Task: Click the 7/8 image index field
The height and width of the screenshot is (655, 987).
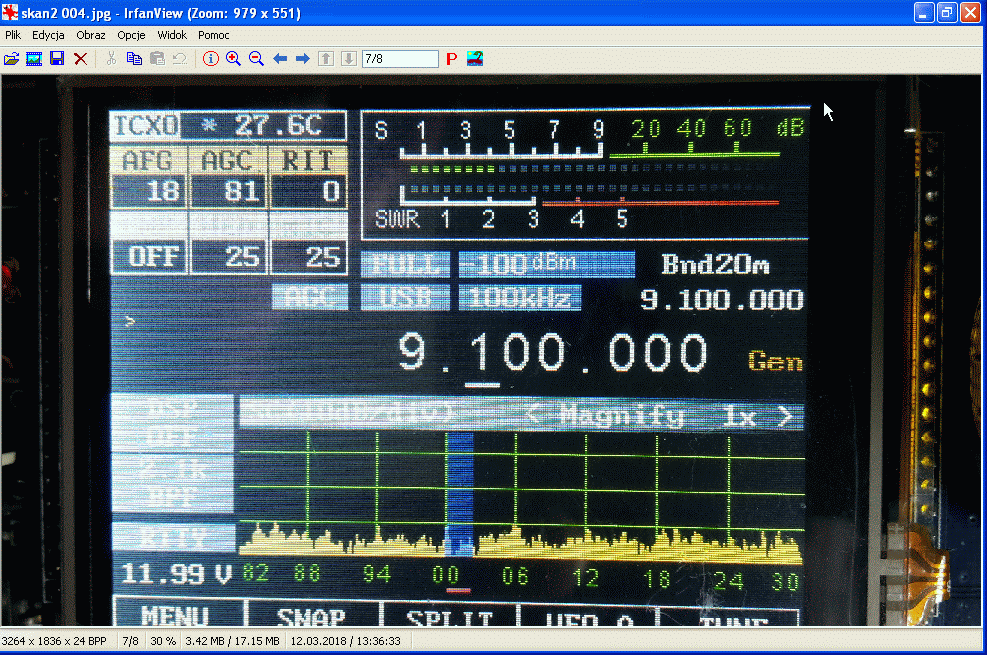Action: click(x=400, y=59)
